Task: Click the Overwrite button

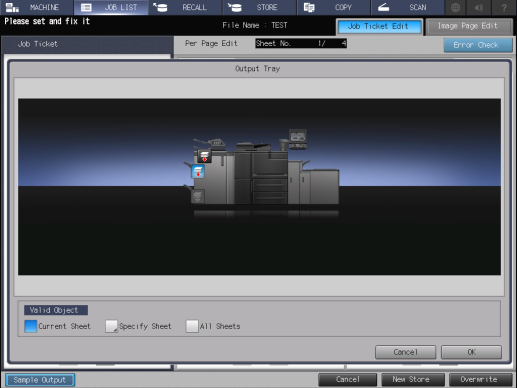Action: coord(480,379)
